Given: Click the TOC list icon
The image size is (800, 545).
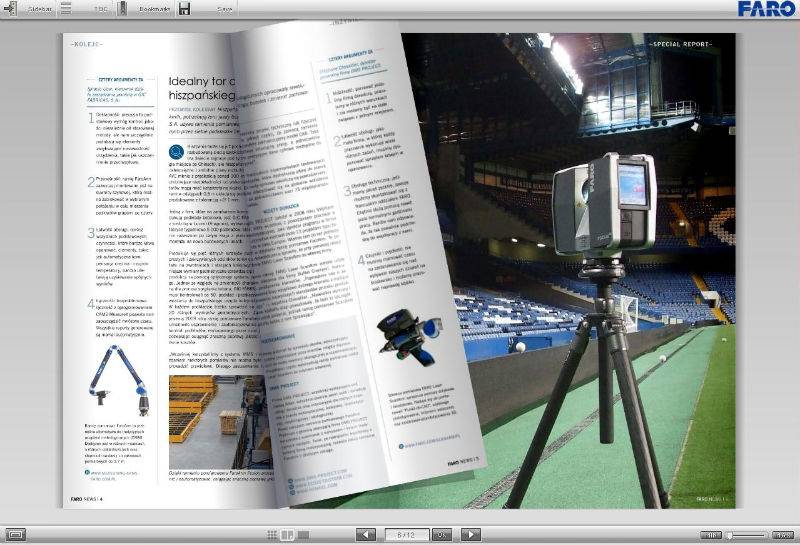Looking at the screenshot, I should [x=65, y=8].
